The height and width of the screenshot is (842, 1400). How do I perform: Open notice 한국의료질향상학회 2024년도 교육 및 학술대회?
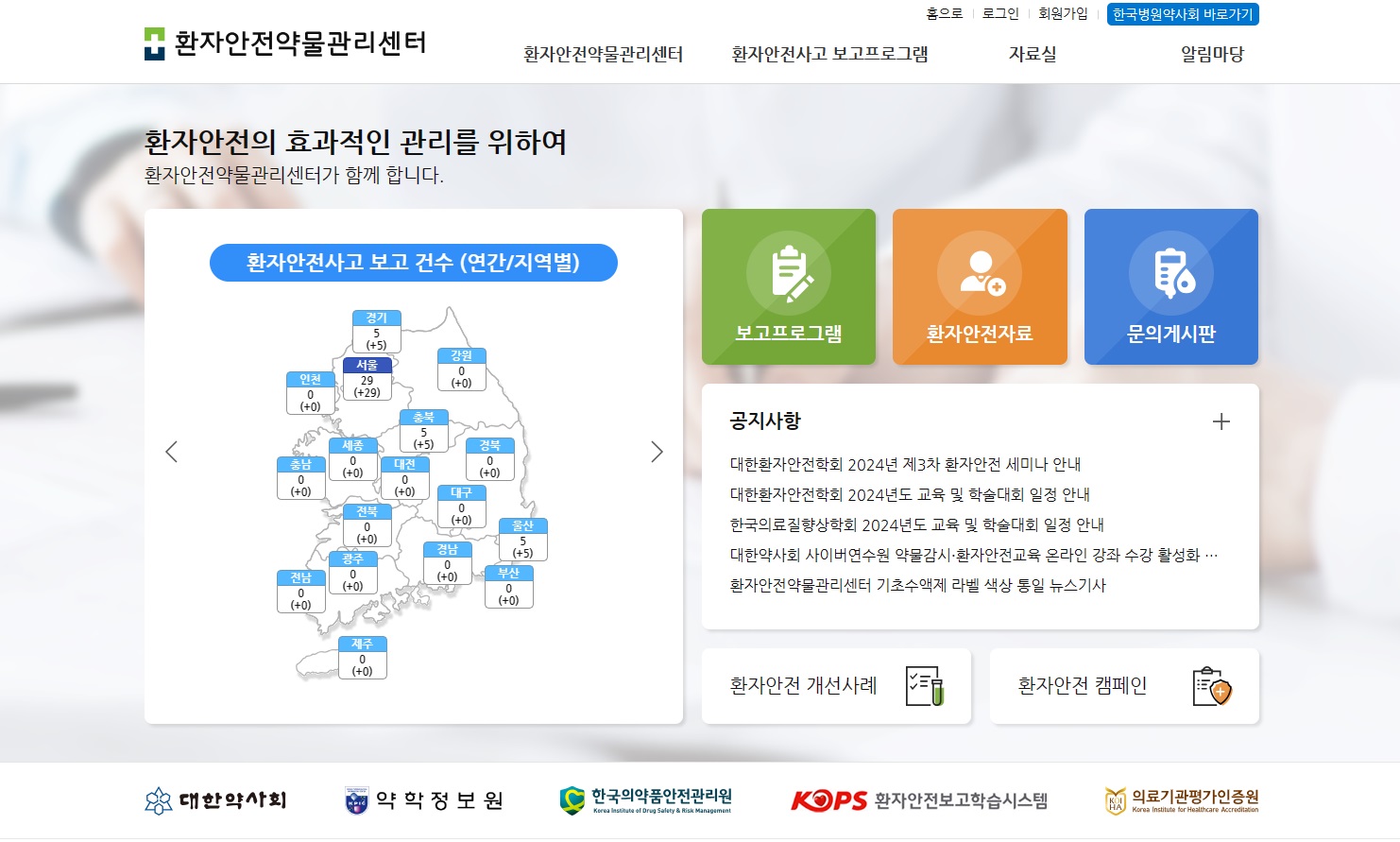tap(916, 524)
